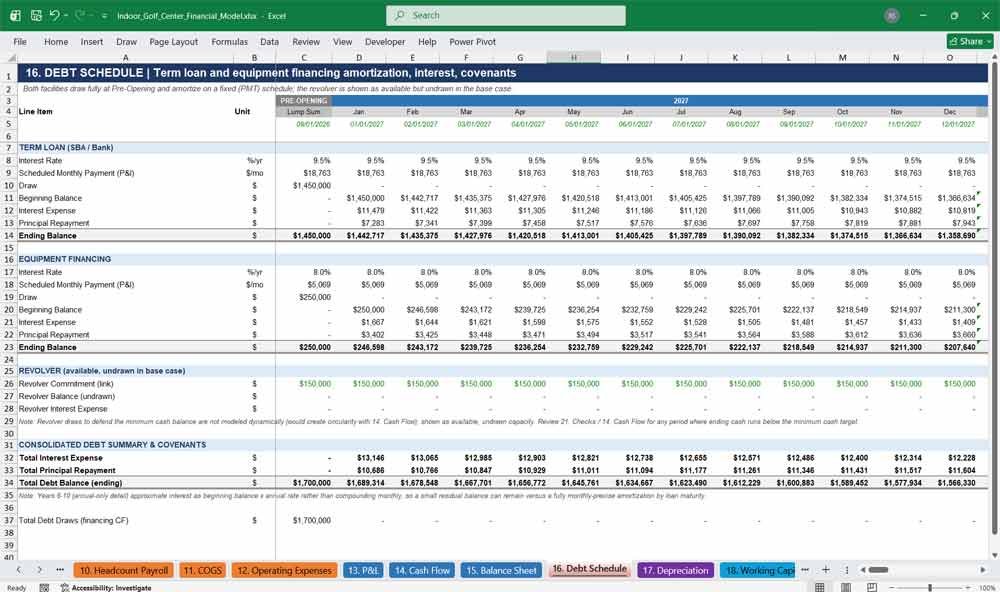The image size is (1000, 592).
Task: Switch to the Insert ribbon tab
Action: (x=92, y=41)
